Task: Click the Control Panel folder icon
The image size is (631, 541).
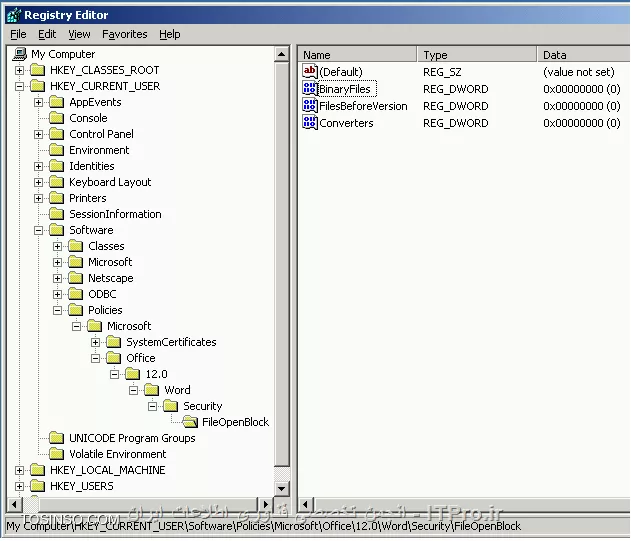Action: [x=57, y=134]
